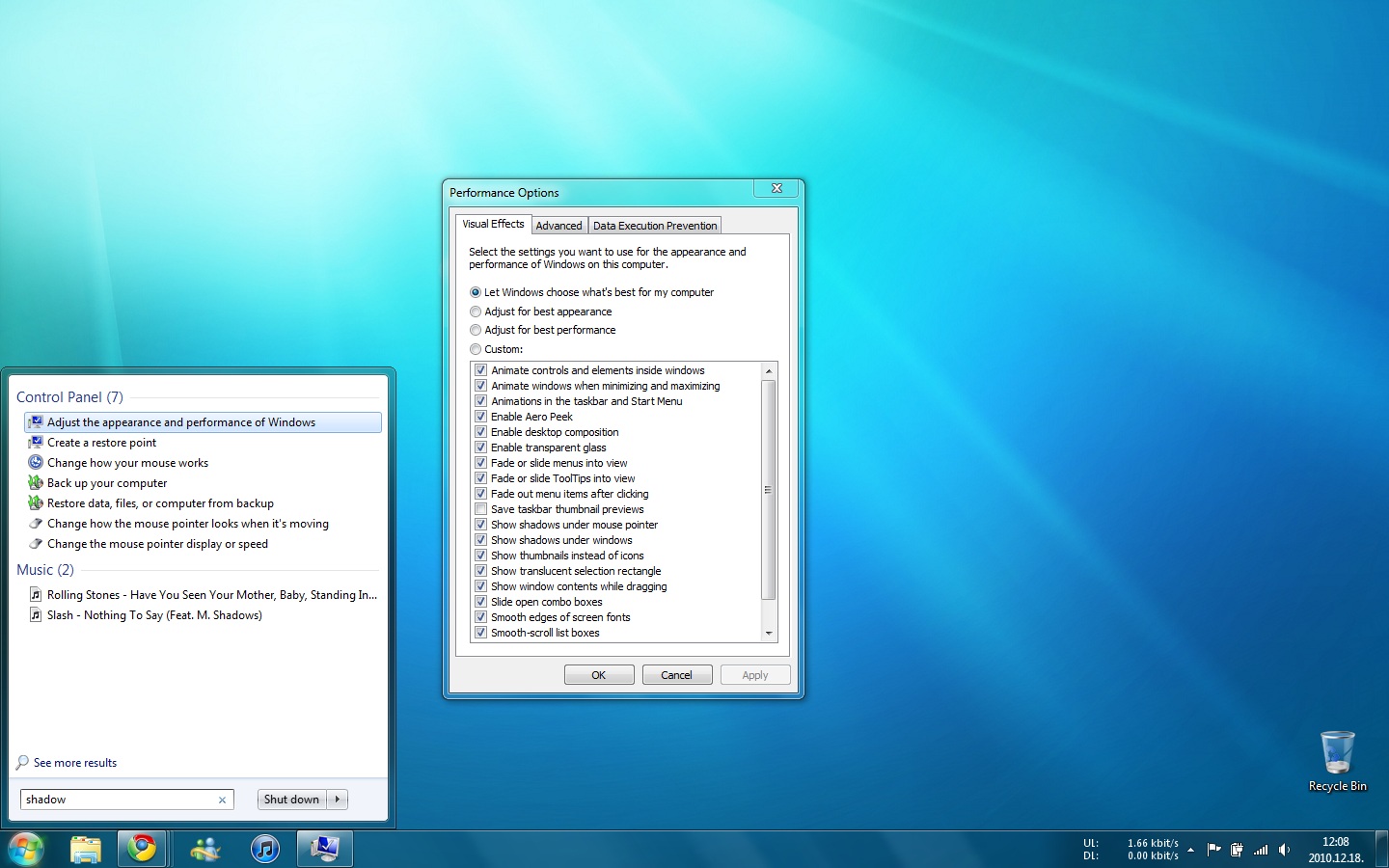This screenshot has height=868, width=1389.
Task: Launch Google Chrome from the taskbar
Action: click(143, 849)
